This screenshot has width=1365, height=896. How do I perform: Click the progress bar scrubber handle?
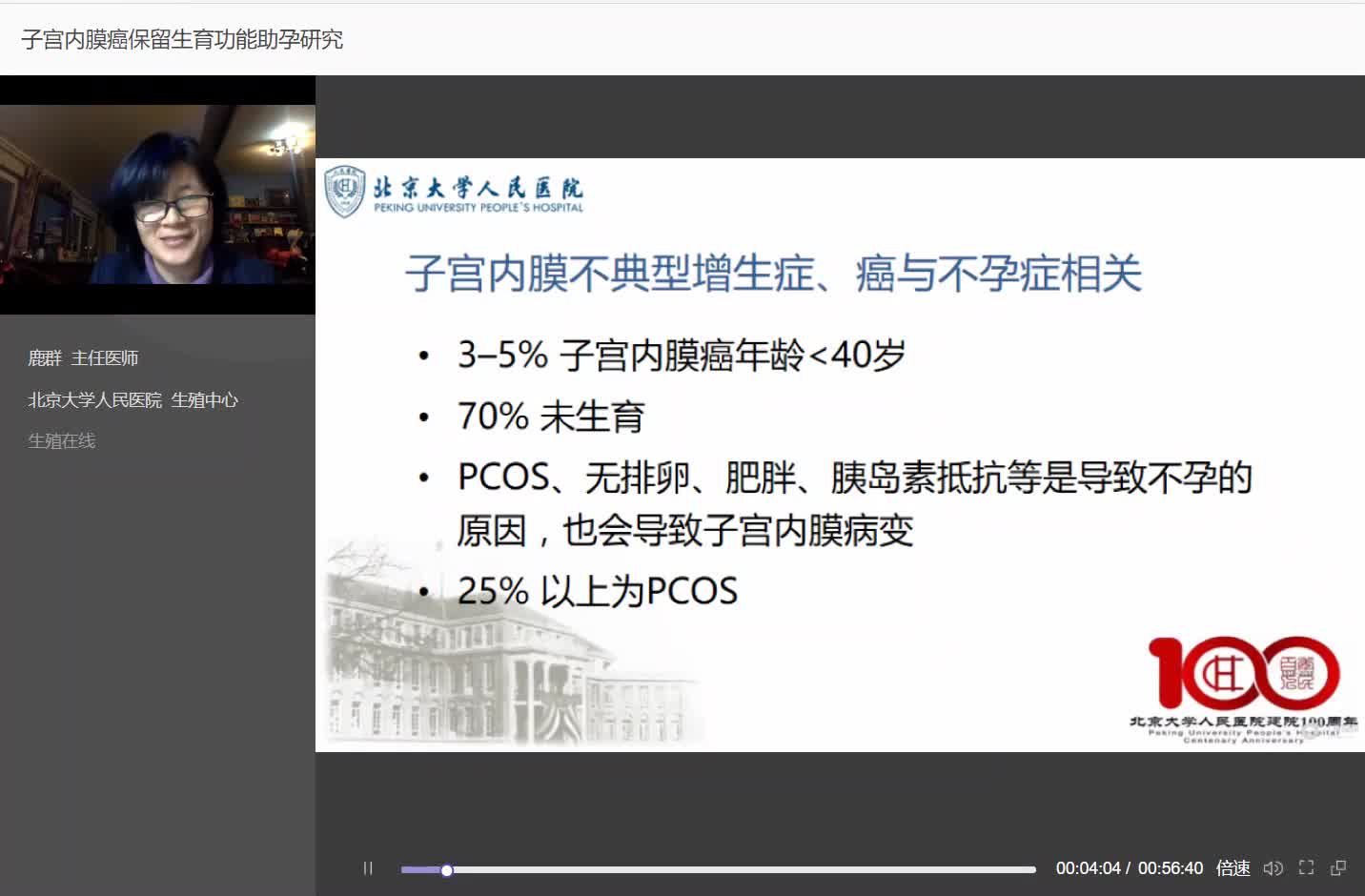click(447, 869)
